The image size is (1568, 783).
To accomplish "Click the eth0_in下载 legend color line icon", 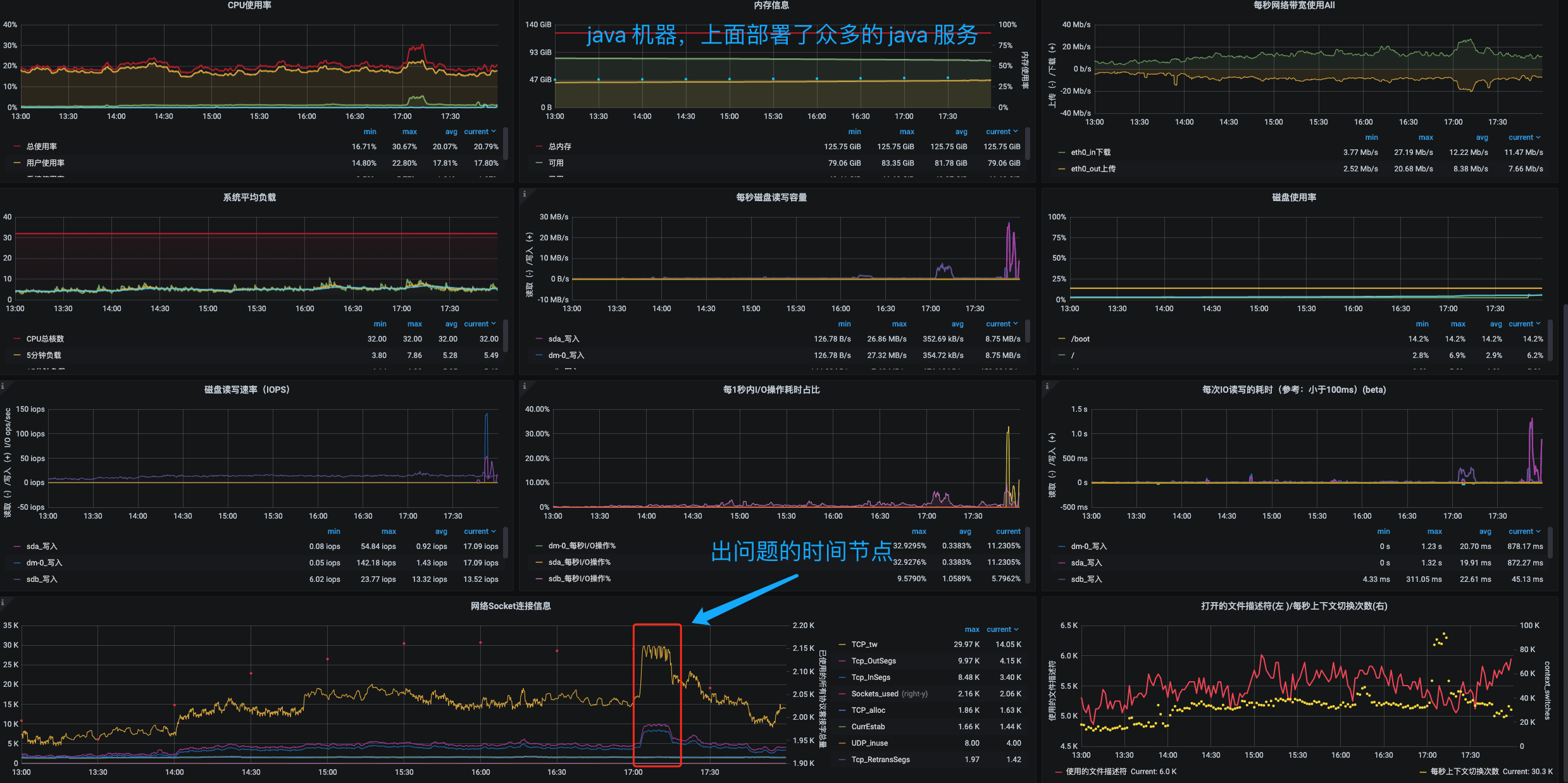I will 1061,152.
